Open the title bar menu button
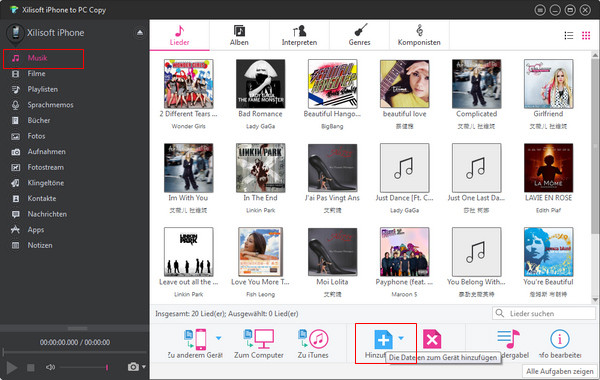 (x=540, y=10)
